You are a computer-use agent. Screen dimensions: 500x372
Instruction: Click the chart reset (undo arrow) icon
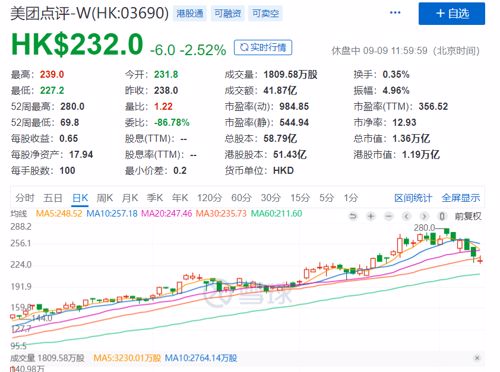tap(353, 217)
